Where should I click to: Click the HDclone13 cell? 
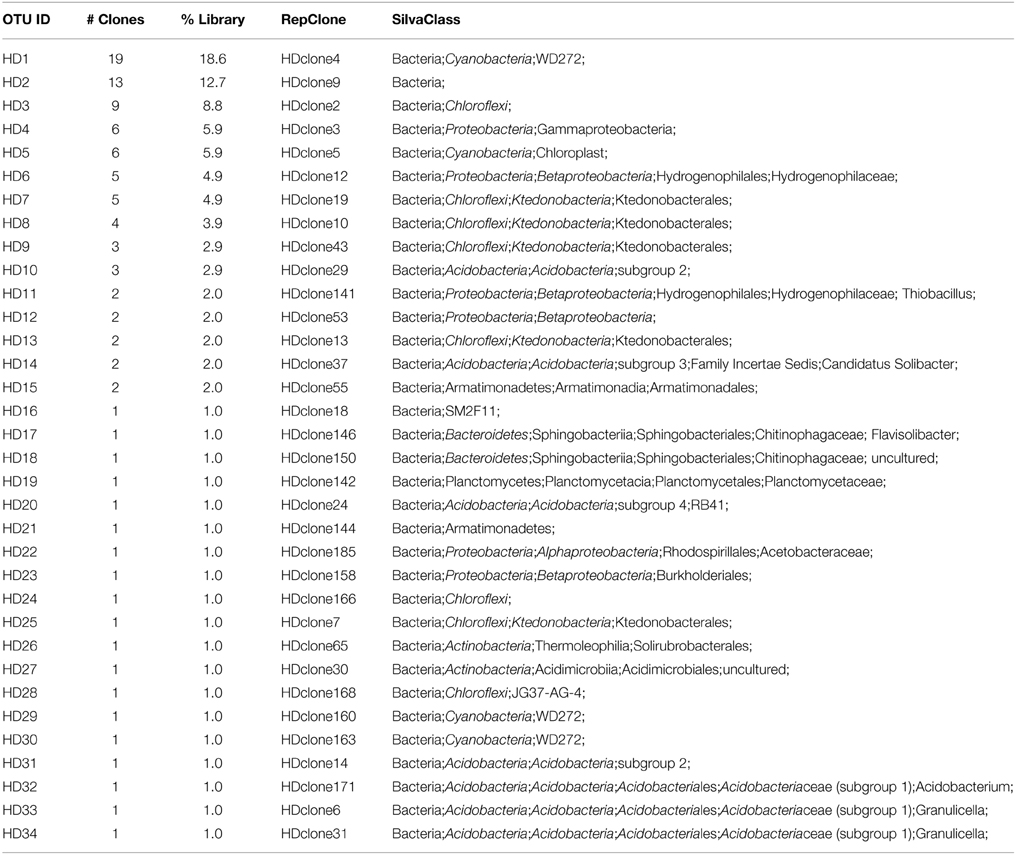314,341
